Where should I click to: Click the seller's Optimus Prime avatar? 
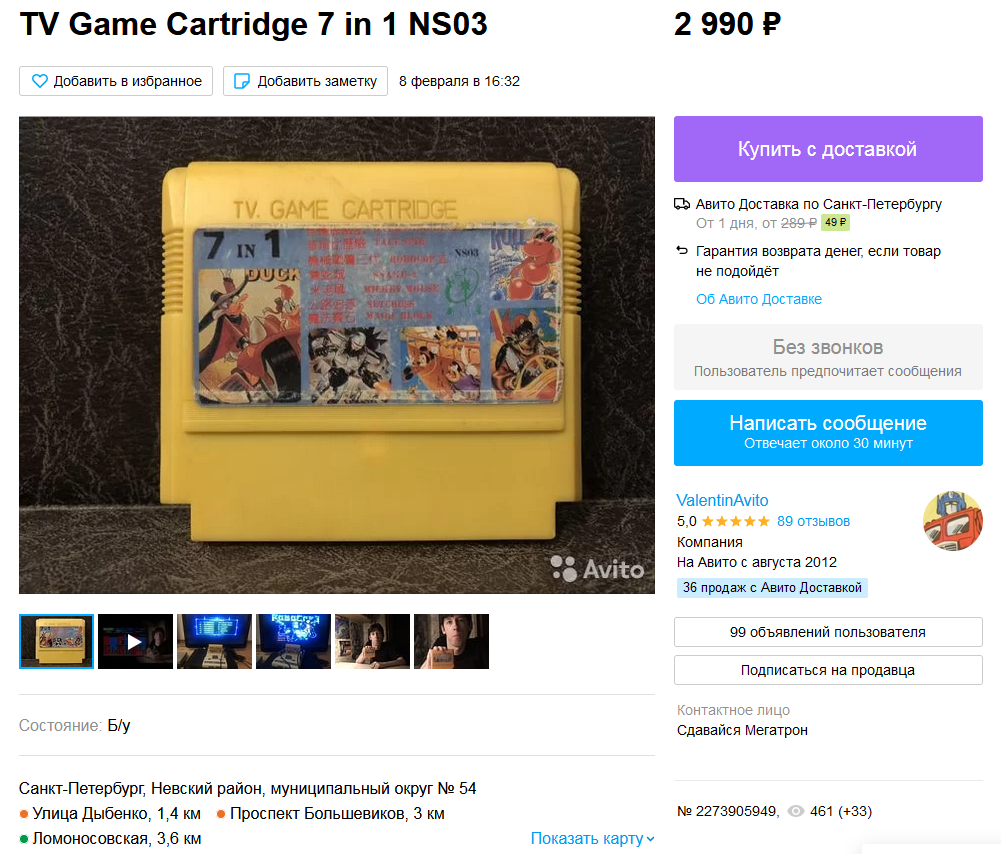952,521
